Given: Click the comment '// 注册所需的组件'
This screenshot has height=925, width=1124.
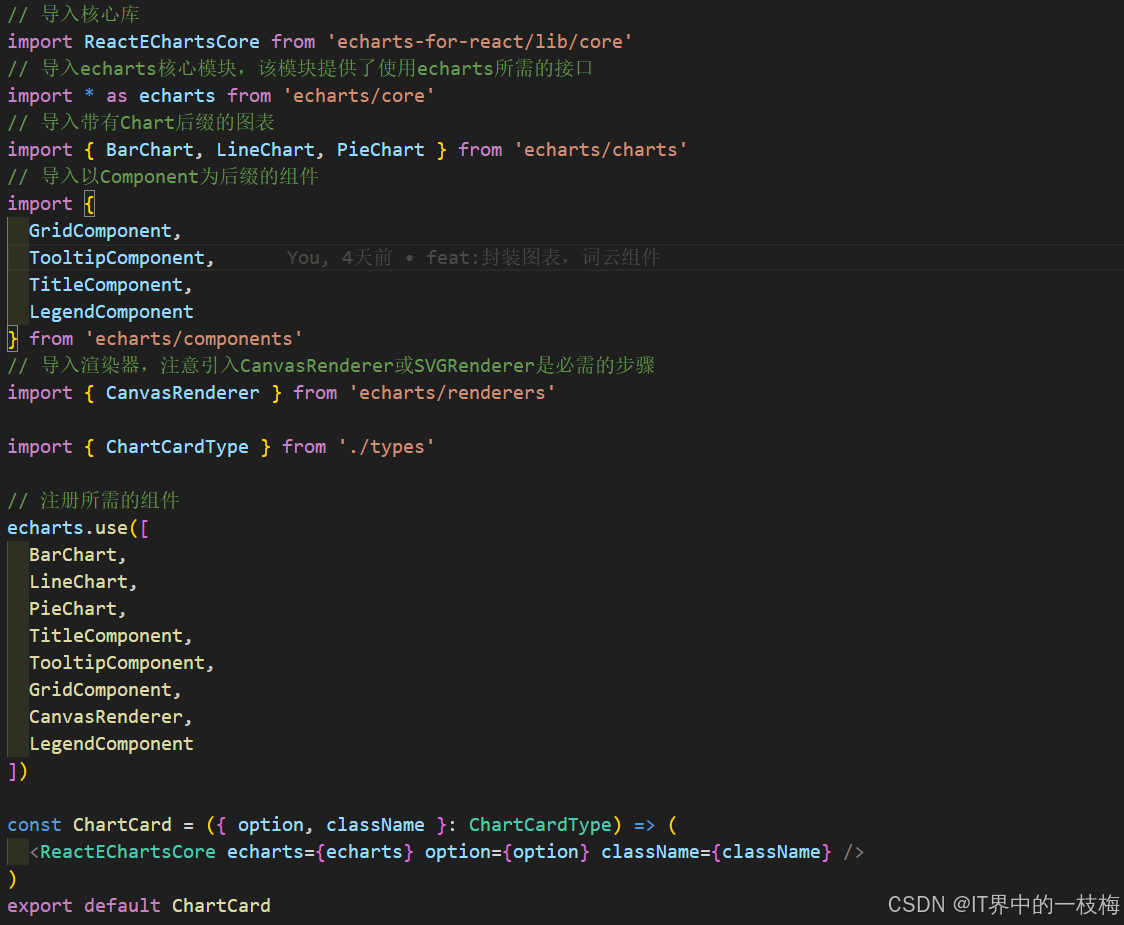Looking at the screenshot, I should [x=93, y=501].
